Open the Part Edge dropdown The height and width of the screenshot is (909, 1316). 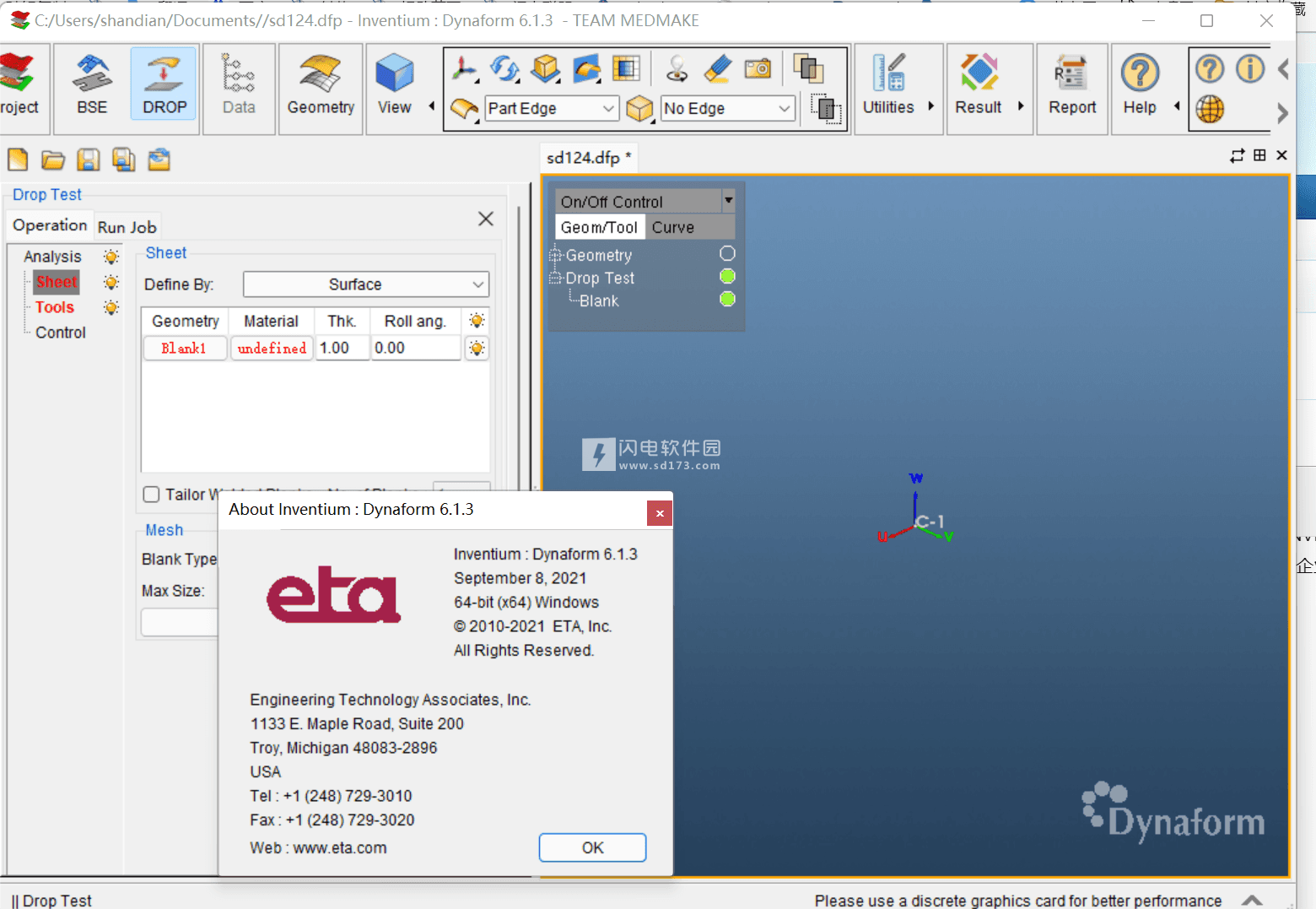click(x=553, y=109)
